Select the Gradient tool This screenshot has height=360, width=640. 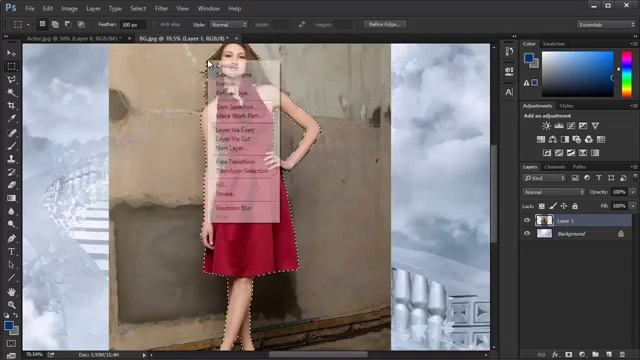[11, 198]
